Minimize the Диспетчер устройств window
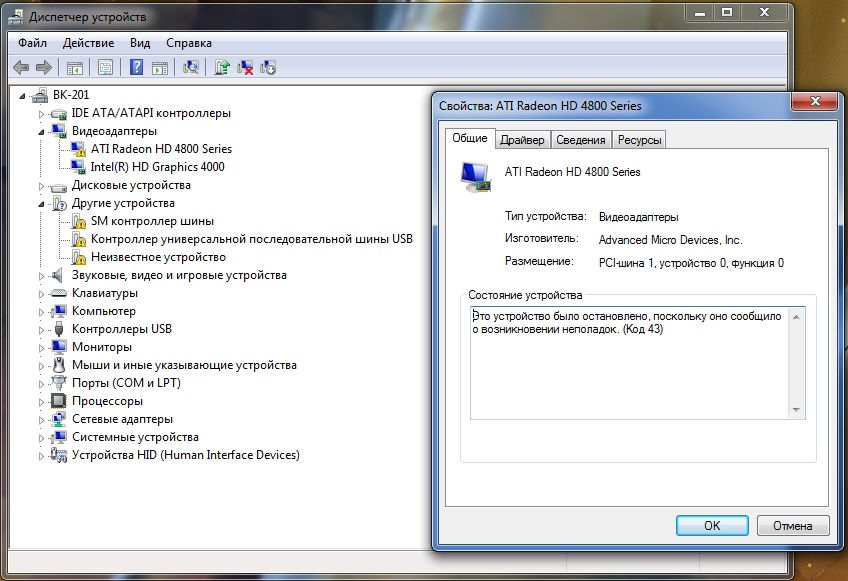Viewport: 848px width, 581px height. point(700,12)
